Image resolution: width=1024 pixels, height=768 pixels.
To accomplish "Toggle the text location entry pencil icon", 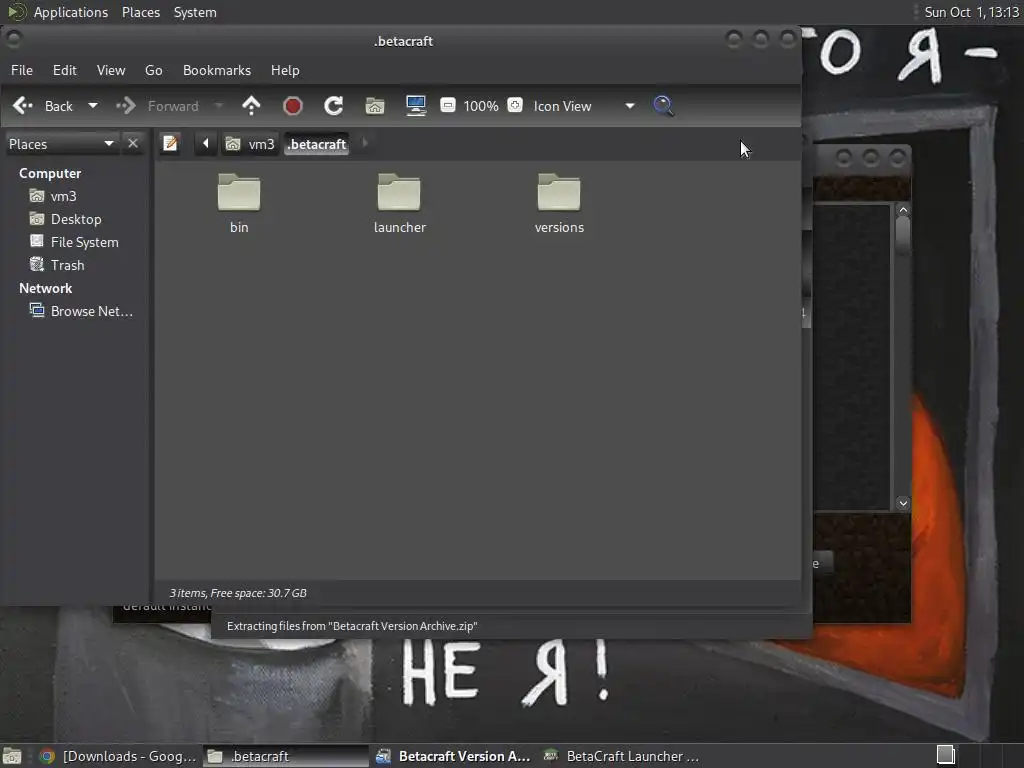I will coord(170,143).
